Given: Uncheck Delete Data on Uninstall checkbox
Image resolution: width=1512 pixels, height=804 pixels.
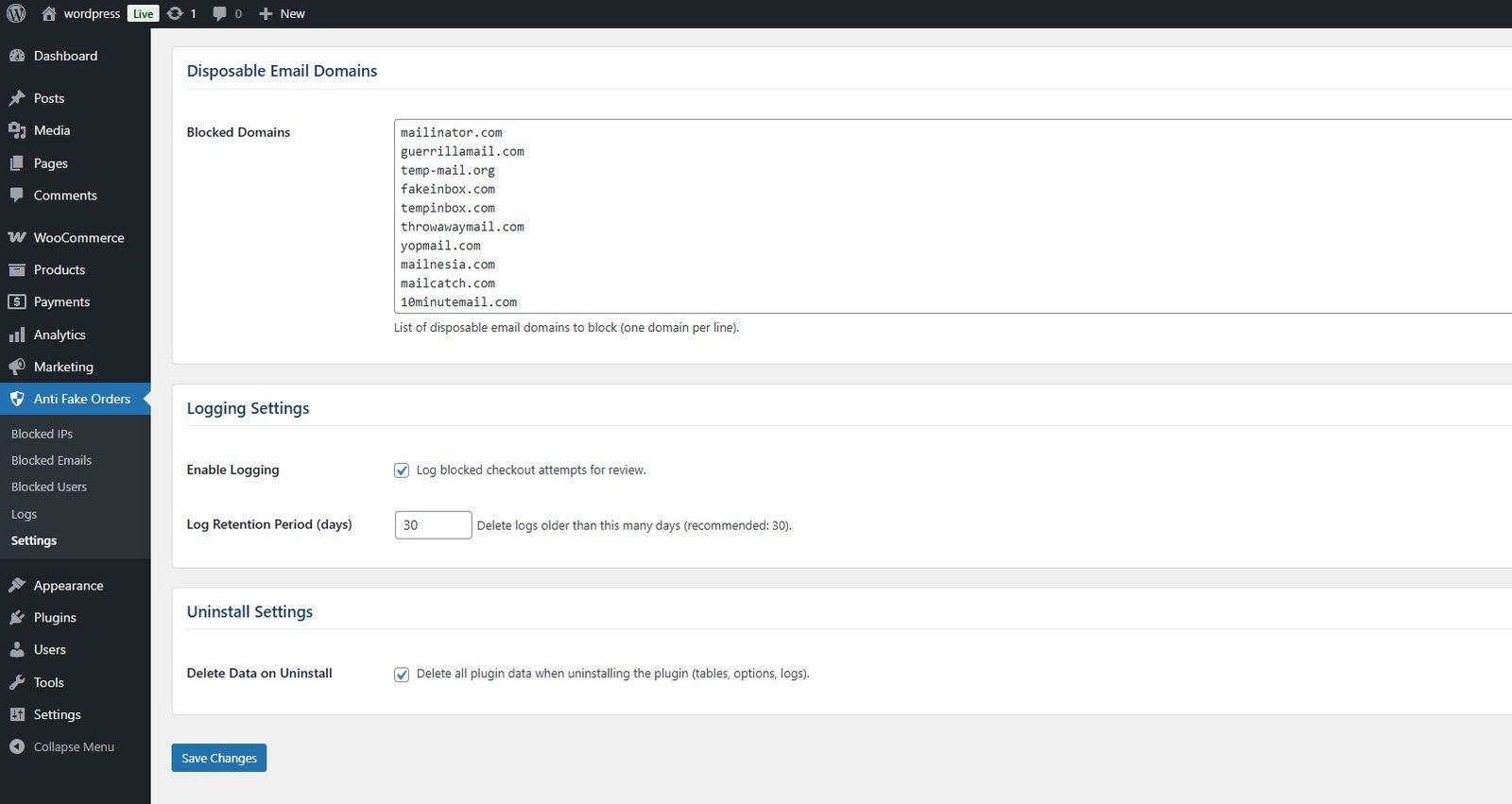Looking at the screenshot, I should tap(402, 674).
